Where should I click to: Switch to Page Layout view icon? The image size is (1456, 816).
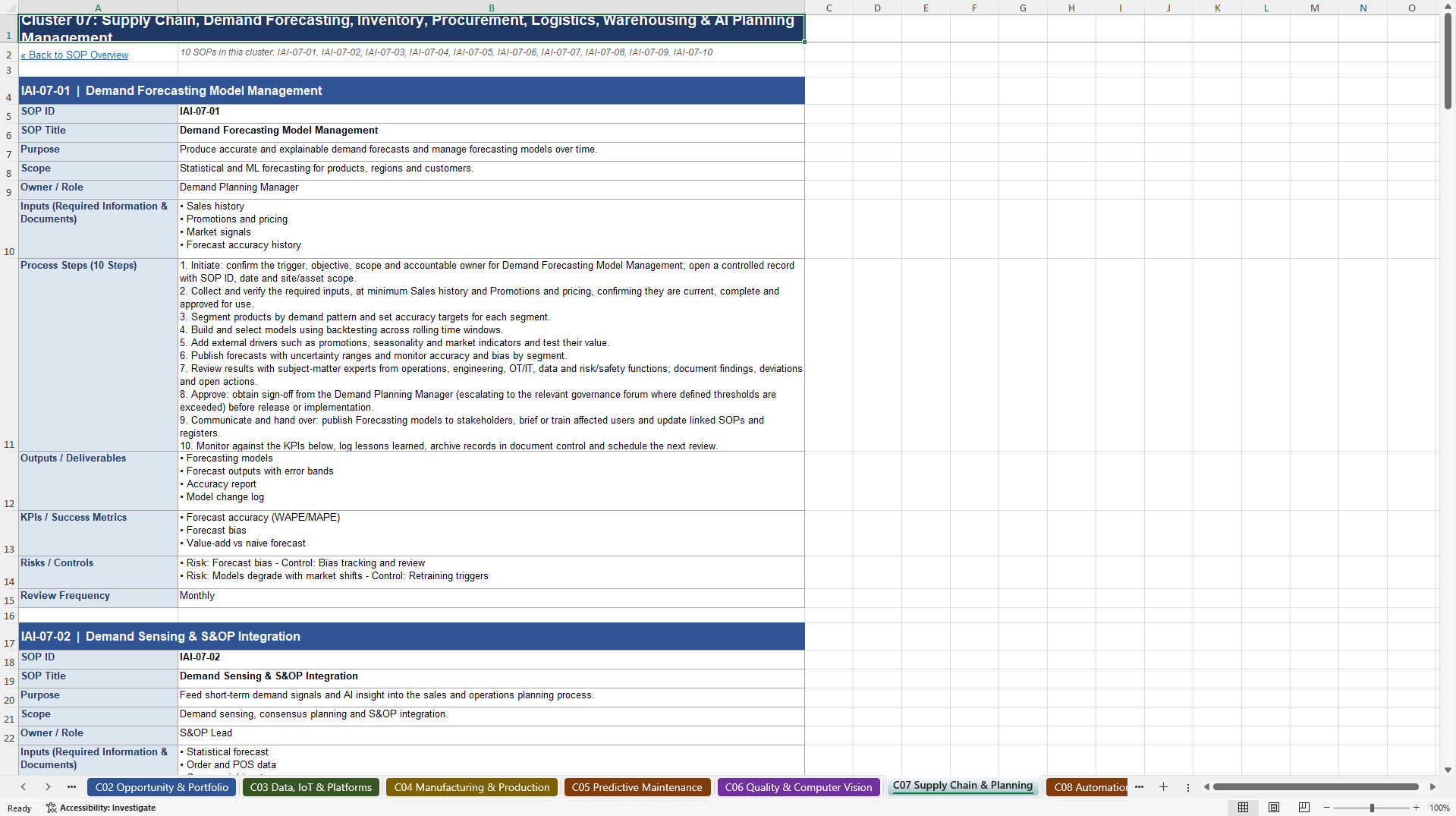1274,808
